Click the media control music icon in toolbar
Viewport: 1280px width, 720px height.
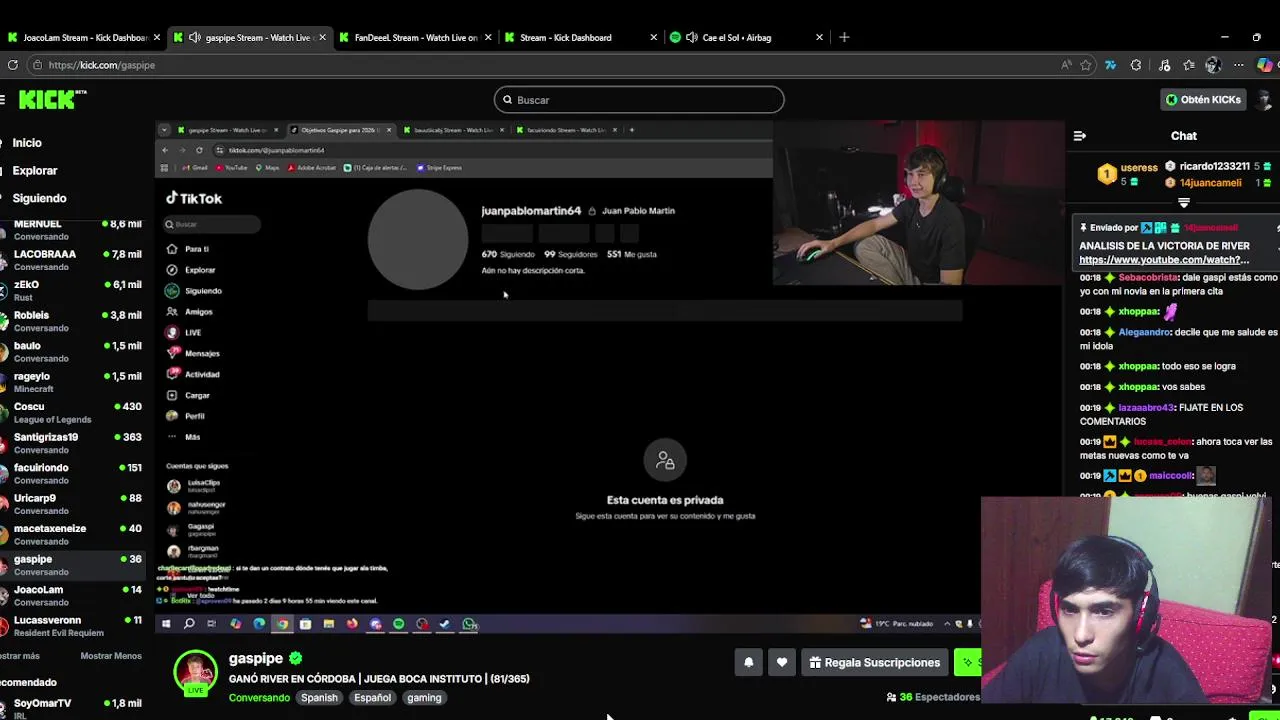[1164, 65]
